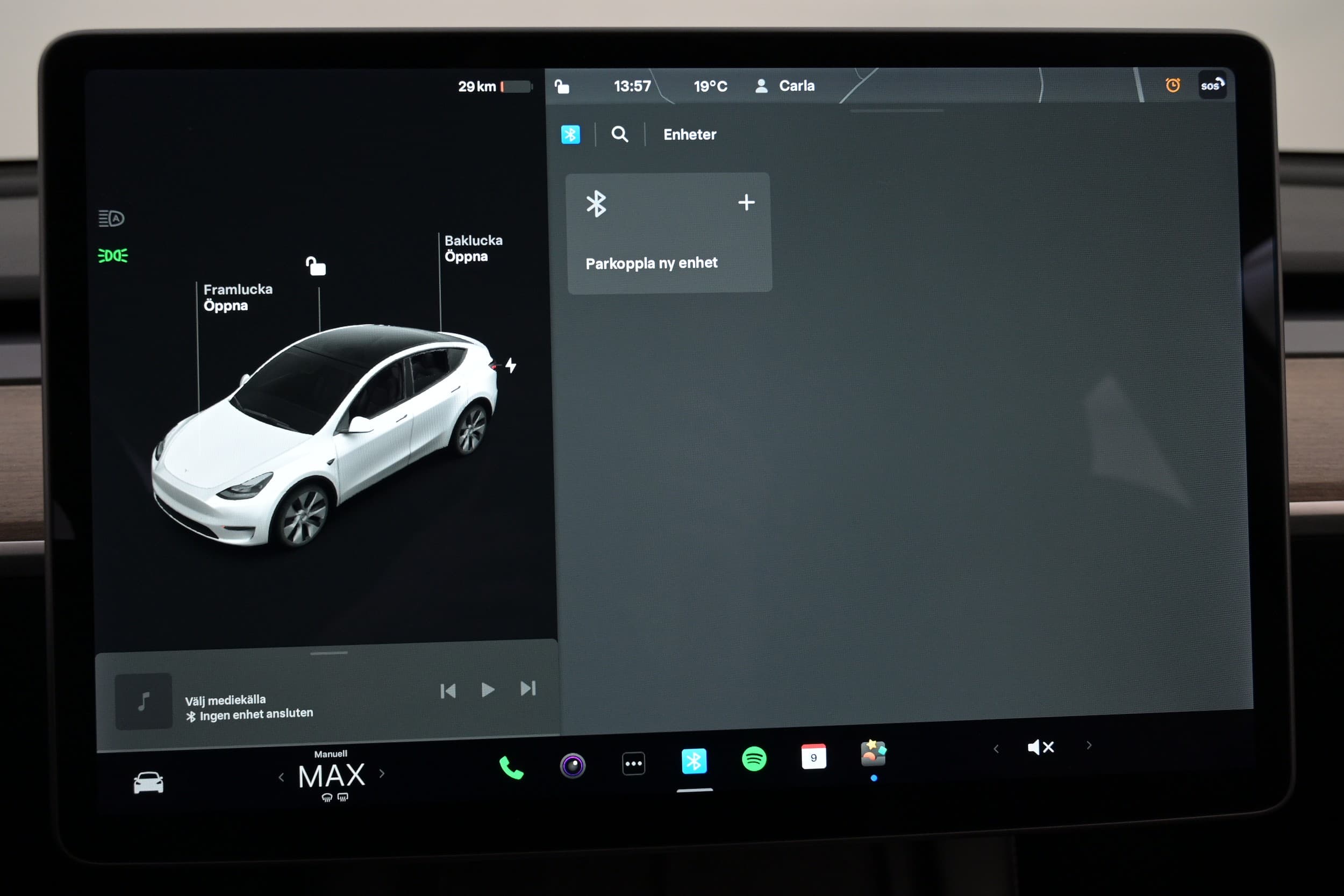Tap the clock showing 13:57
The width and height of the screenshot is (1344, 896).
(632, 87)
